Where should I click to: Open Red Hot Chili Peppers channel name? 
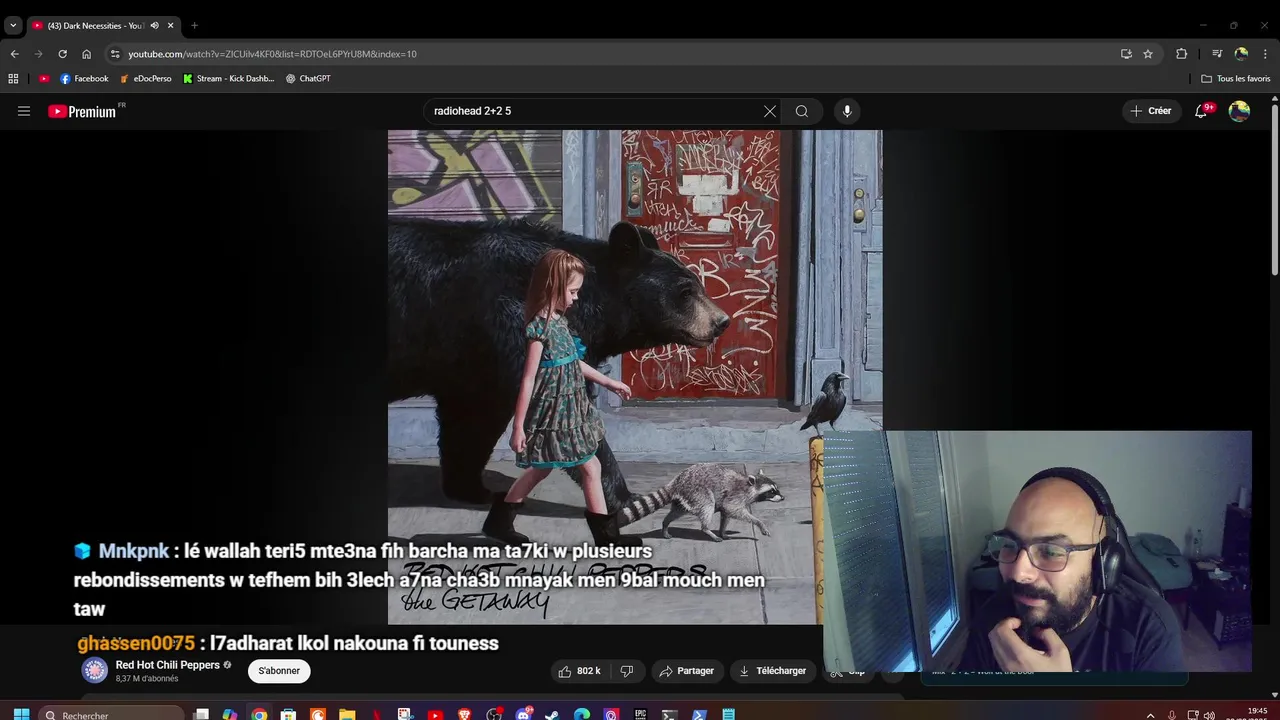(x=167, y=665)
